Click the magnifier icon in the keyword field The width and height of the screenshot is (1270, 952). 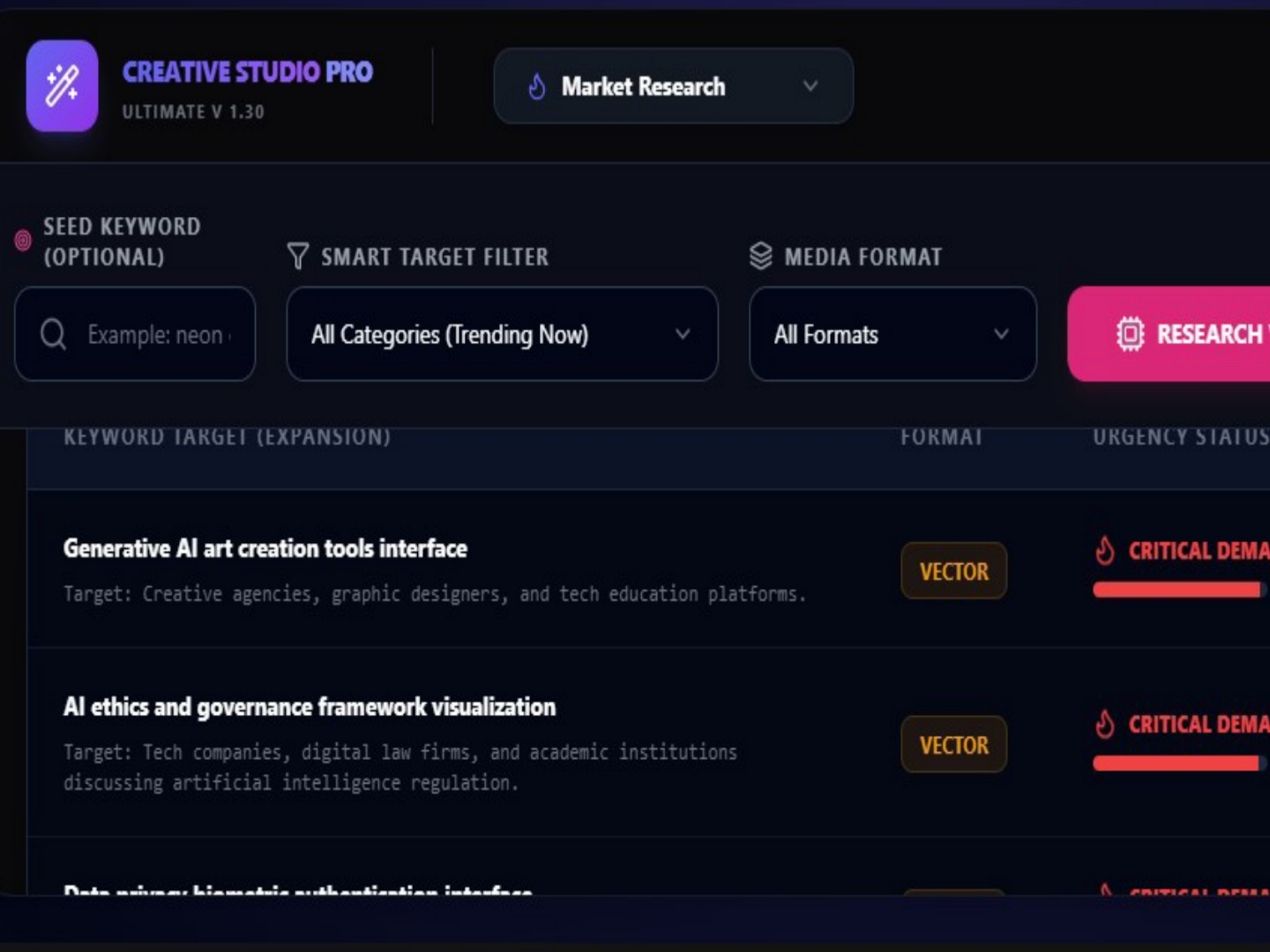53,334
